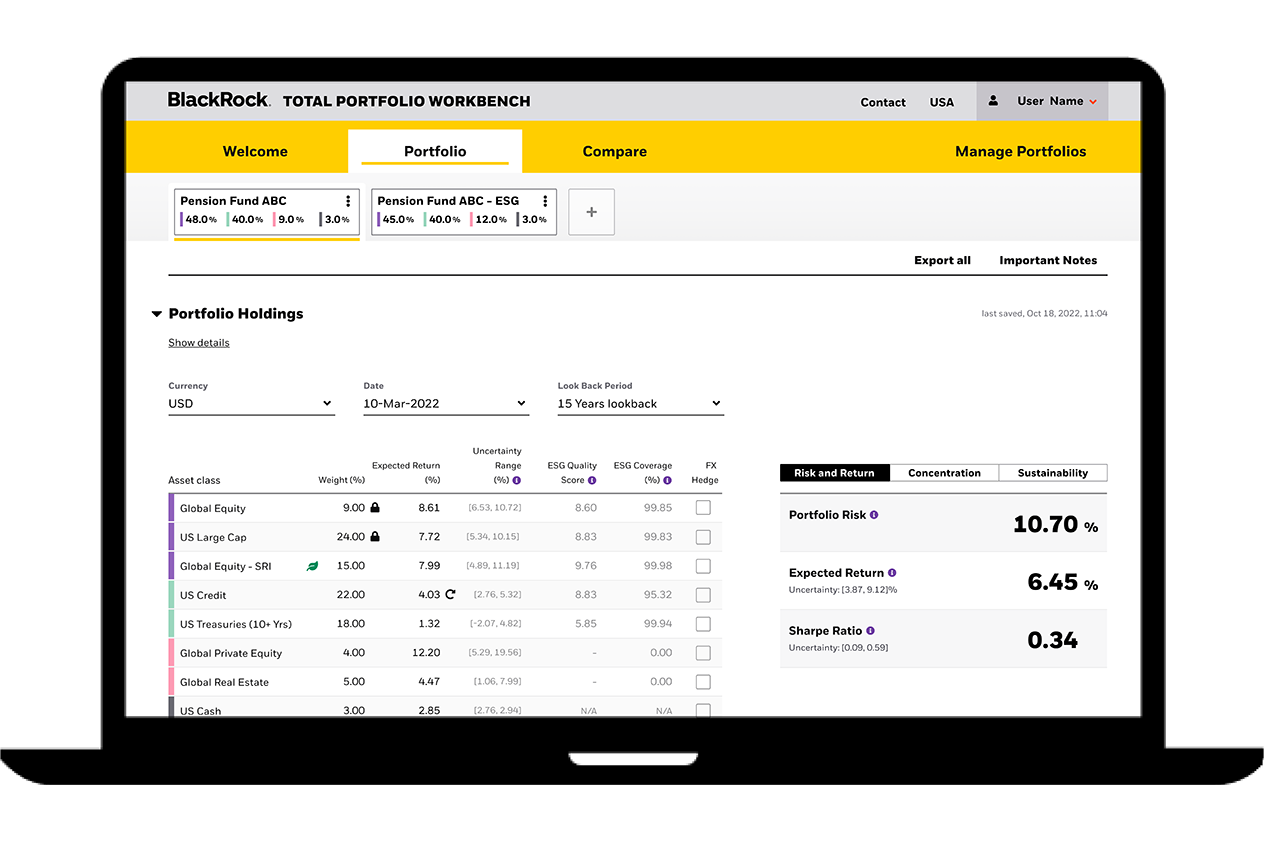Enable FX Hedge for Global Equity
The height and width of the screenshot is (842, 1264).
pos(703,508)
